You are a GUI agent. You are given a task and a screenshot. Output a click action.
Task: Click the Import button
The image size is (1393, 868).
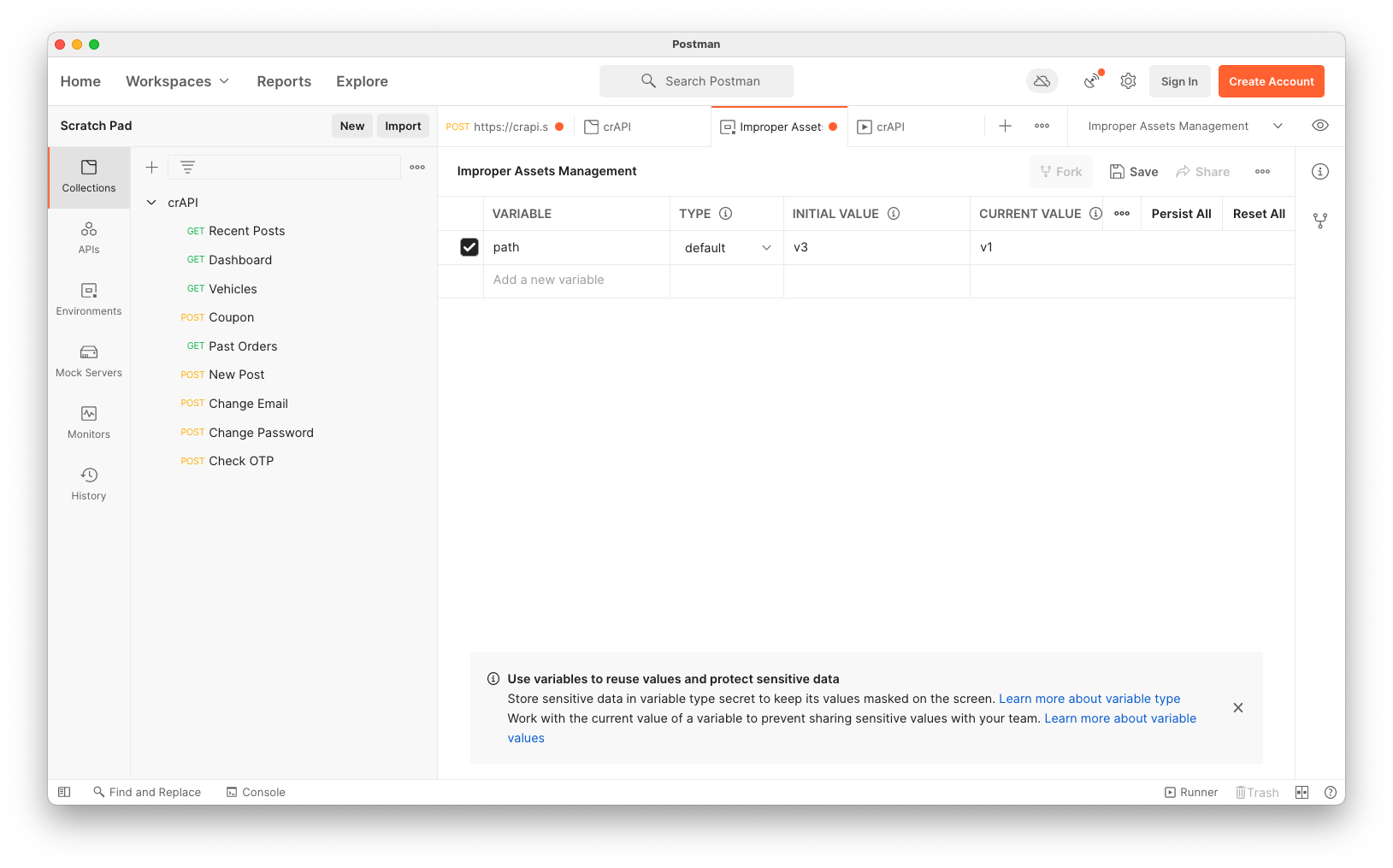[403, 126]
